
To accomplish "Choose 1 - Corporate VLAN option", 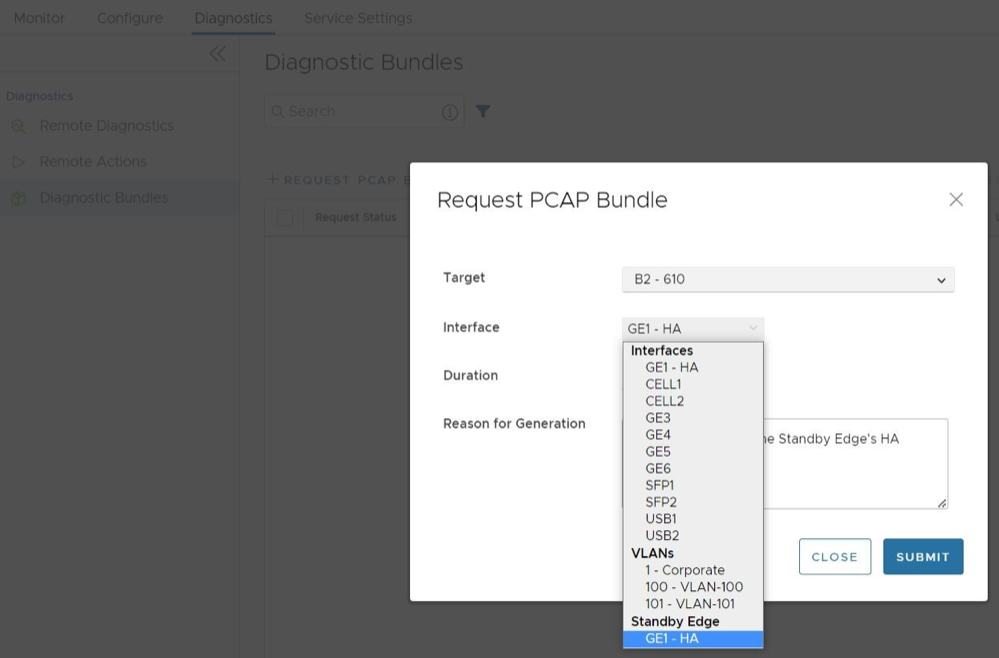I will pyautogui.click(x=684, y=570).
